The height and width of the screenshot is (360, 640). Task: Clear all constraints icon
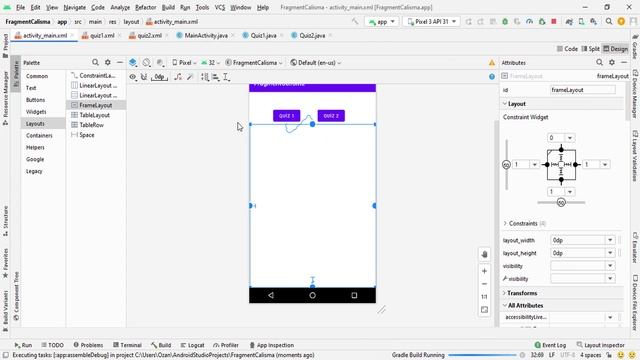178,77
